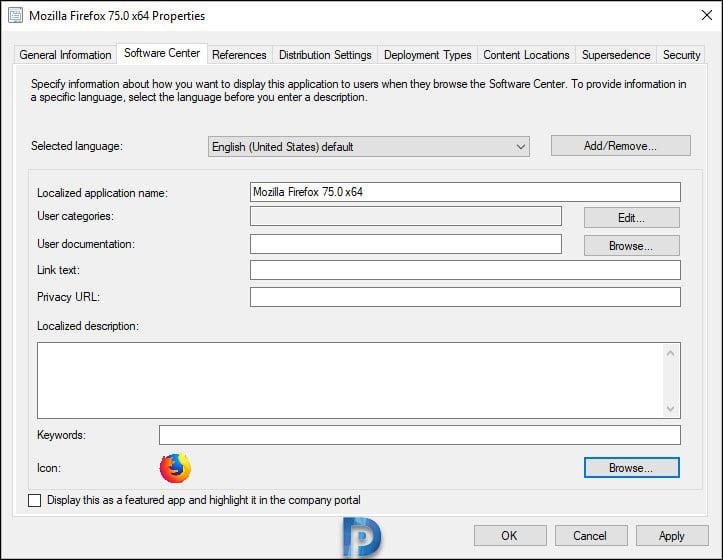Select the Distribution Settings tab
Viewport: 723px width, 560px height.
pos(325,55)
